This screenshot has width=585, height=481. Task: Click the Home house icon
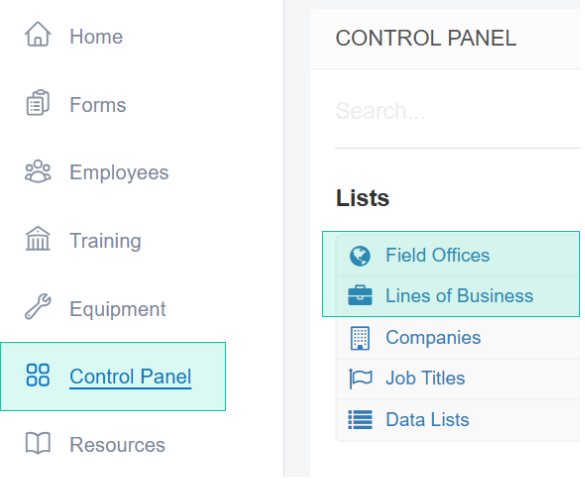pos(38,34)
